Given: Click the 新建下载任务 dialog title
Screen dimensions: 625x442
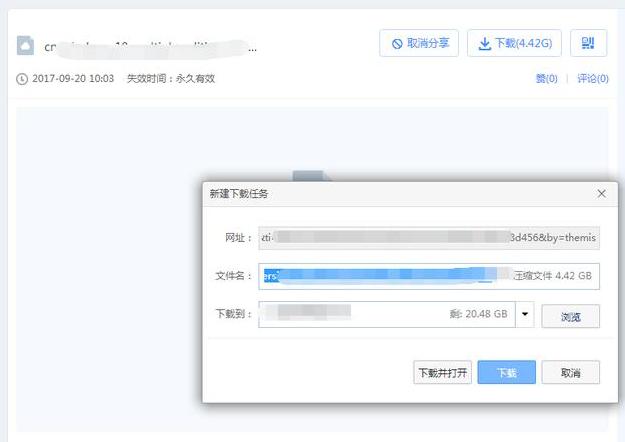Looking at the screenshot, I should tap(239, 194).
